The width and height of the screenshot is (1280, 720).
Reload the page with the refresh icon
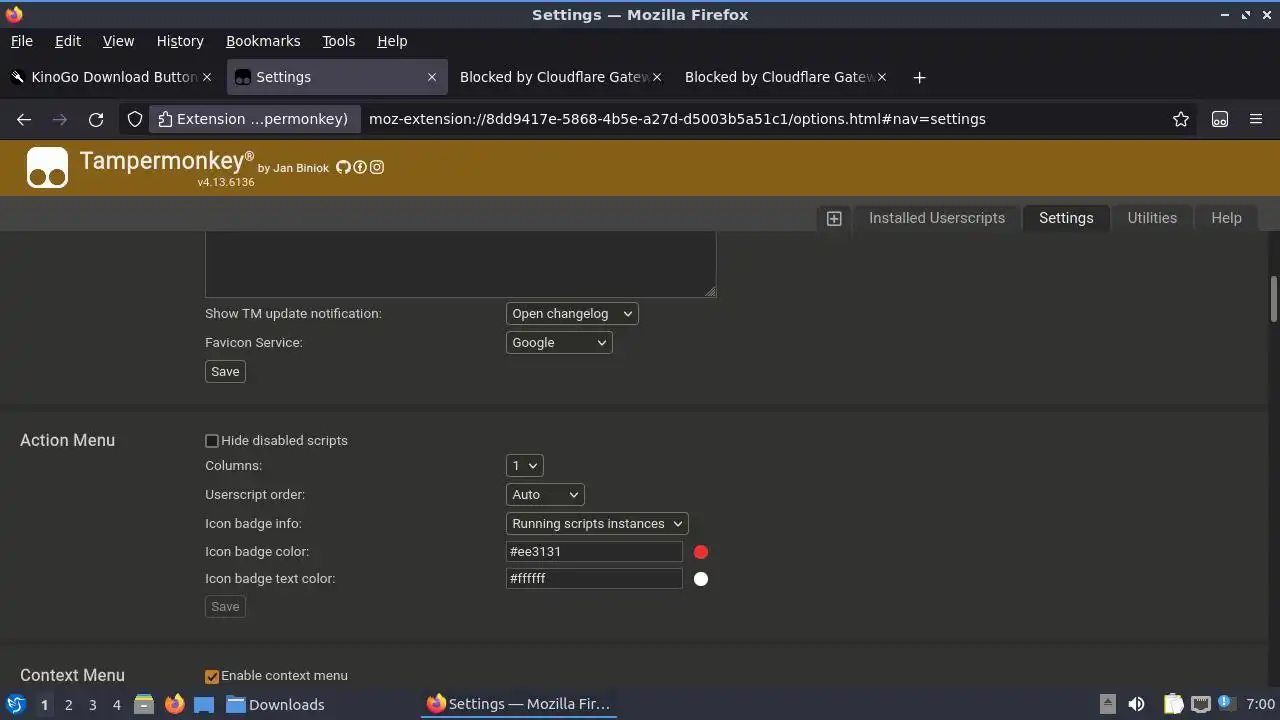tap(96, 119)
